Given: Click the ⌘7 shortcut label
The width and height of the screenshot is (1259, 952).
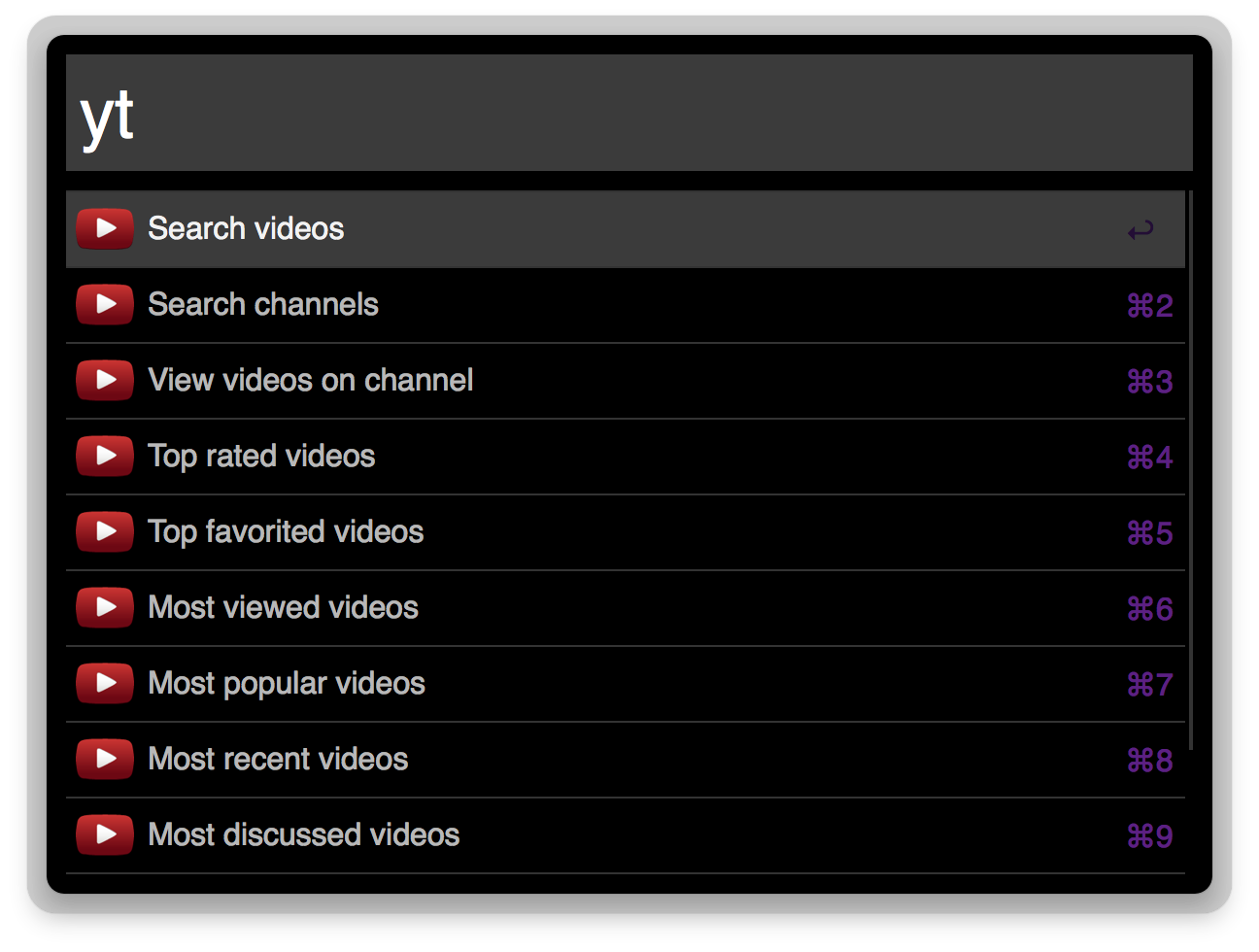Looking at the screenshot, I should 1150,685.
